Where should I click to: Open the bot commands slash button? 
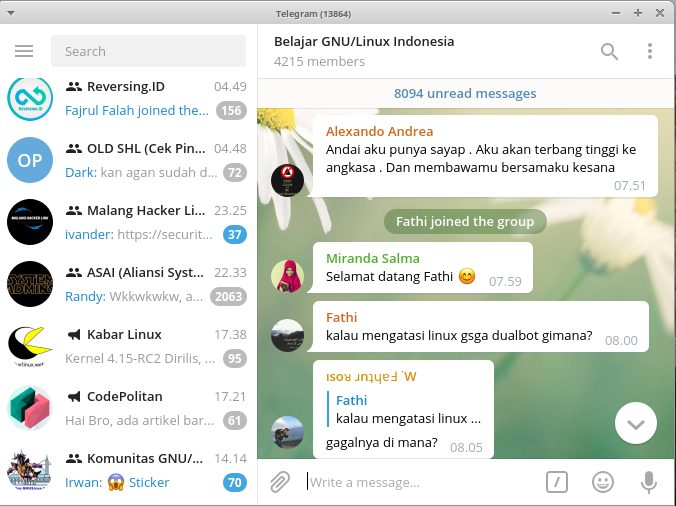pyautogui.click(x=557, y=481)
